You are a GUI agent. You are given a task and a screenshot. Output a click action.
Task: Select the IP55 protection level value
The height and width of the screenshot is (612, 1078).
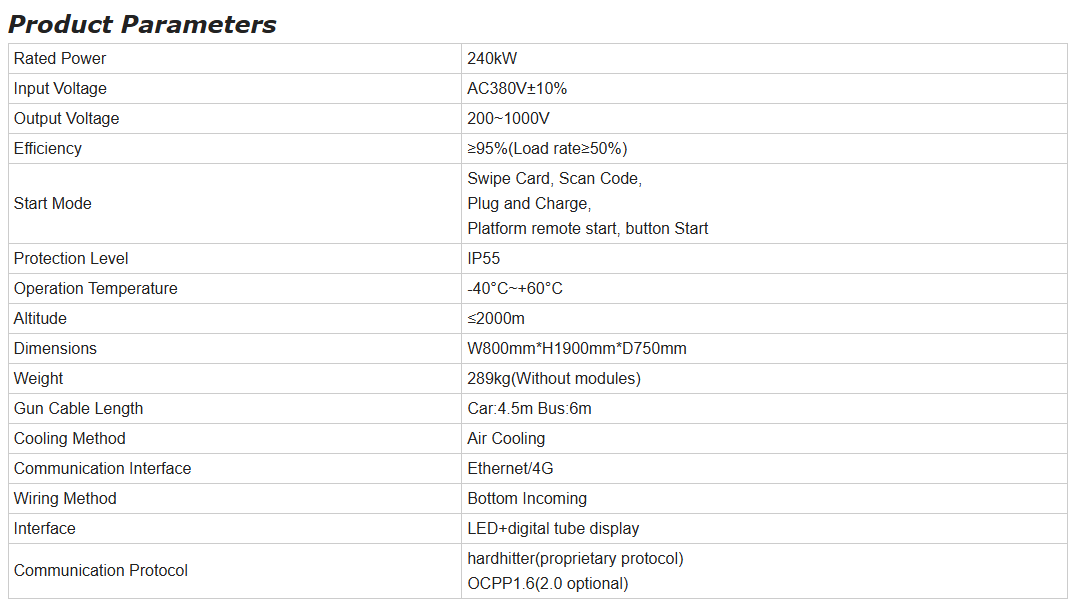[x=484, y=259]
